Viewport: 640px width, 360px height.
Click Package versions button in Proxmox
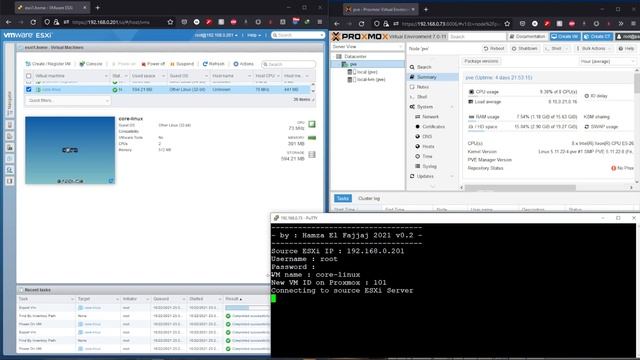click(481, 61)
